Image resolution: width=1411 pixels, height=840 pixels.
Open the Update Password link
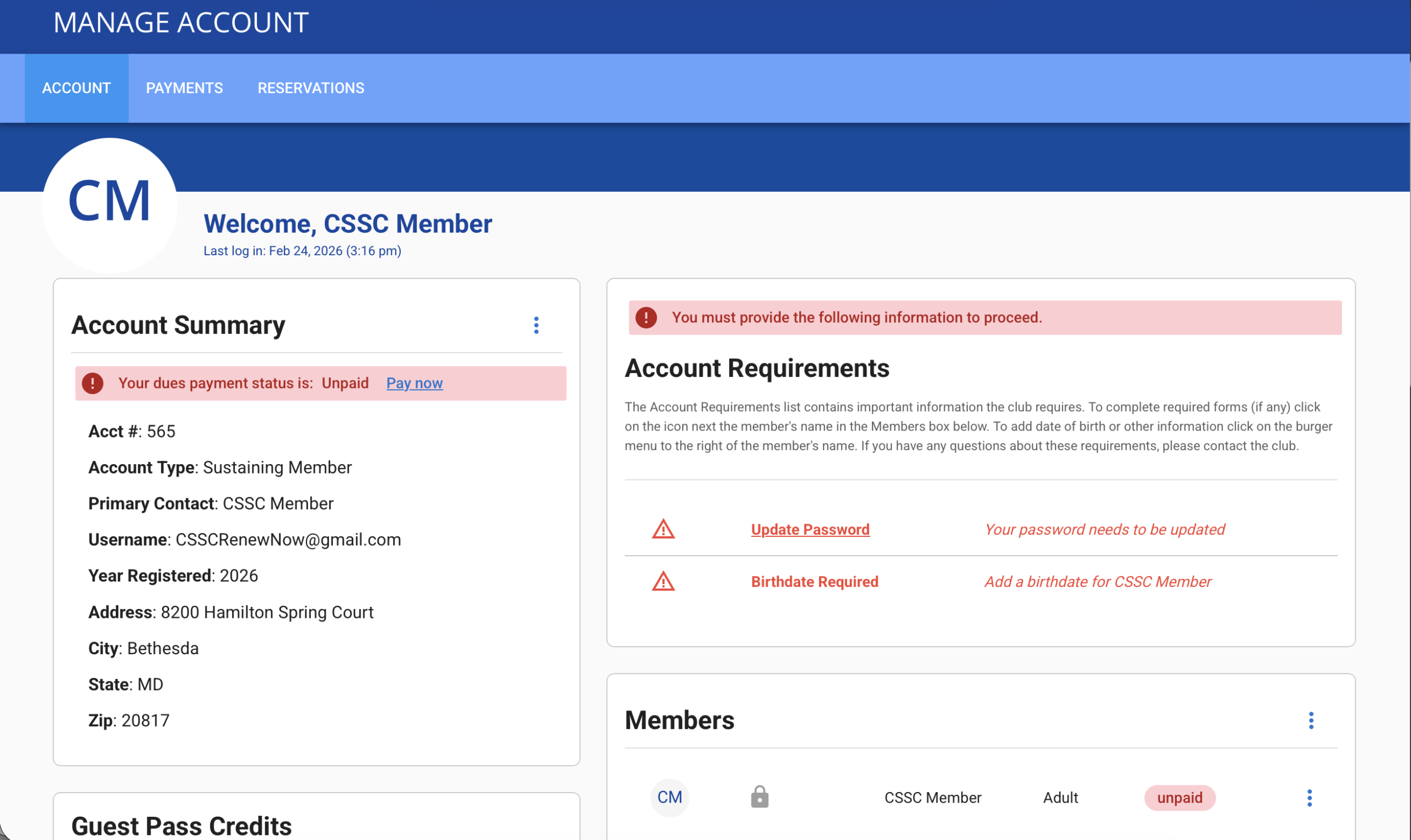tap(810, 529)
